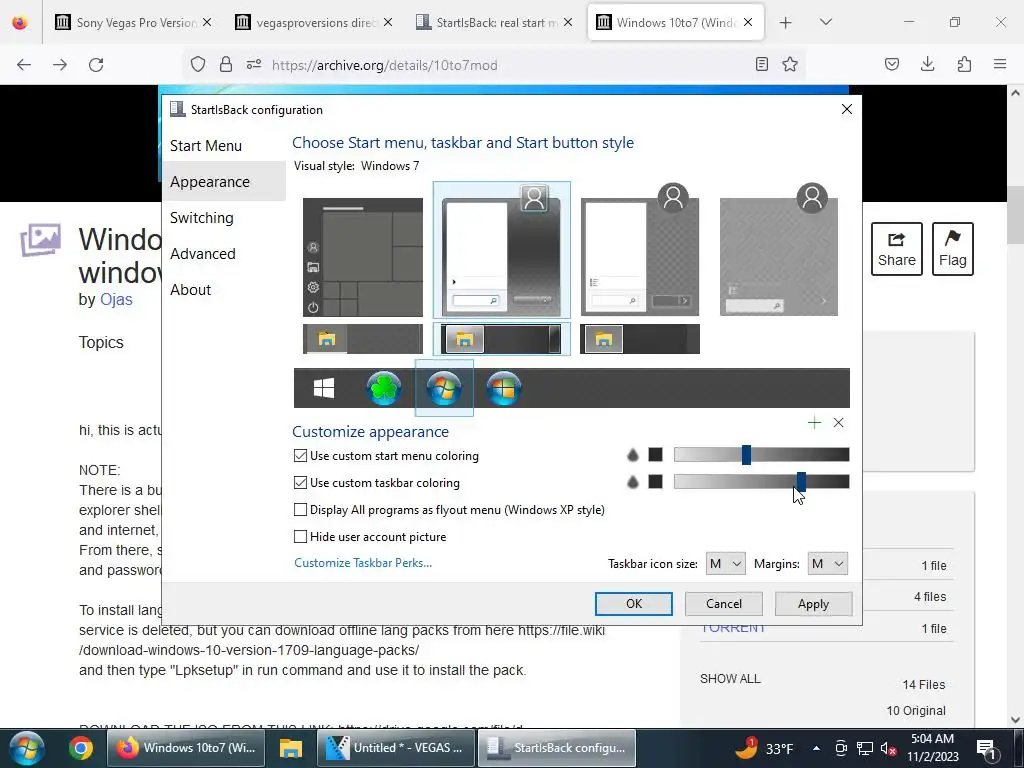Open Taskbar icon size dropdown
This screenshot has height=768, width=1024.
point(725,564)
